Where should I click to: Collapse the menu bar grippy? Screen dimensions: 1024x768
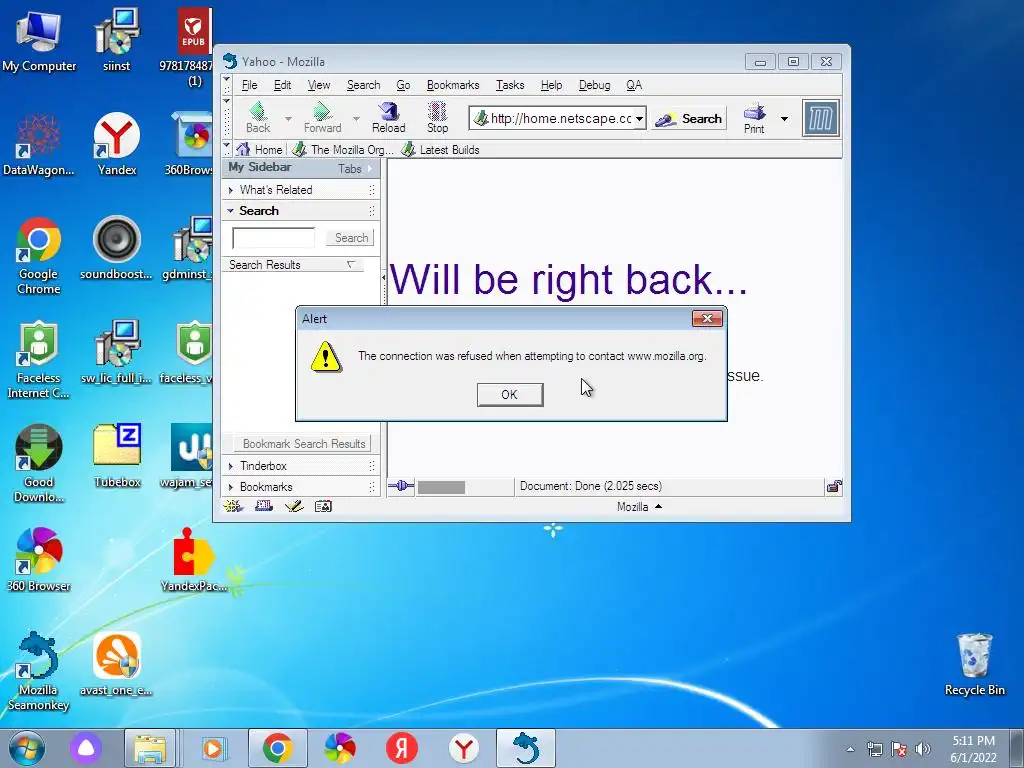tap(227, 85)
